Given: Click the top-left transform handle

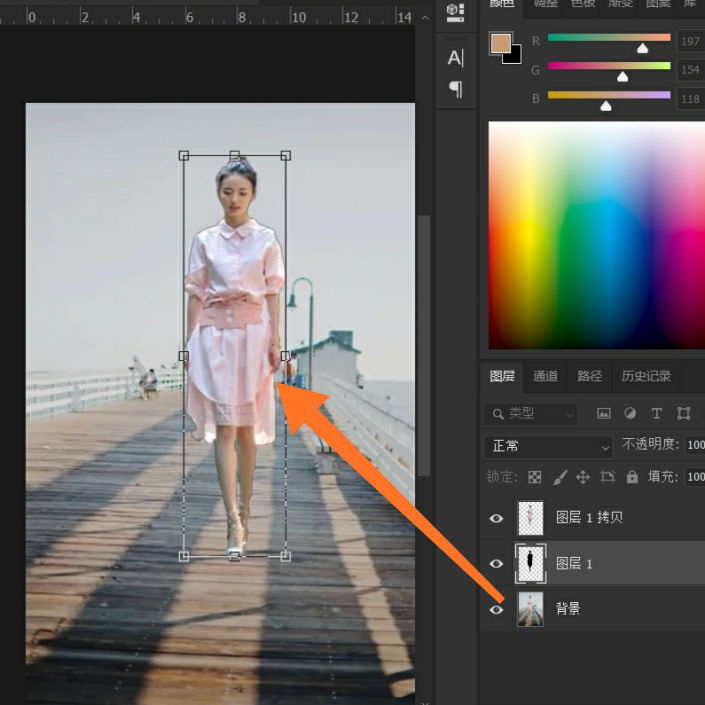Looking at the screenshot, I should click(x=183, y=156).
